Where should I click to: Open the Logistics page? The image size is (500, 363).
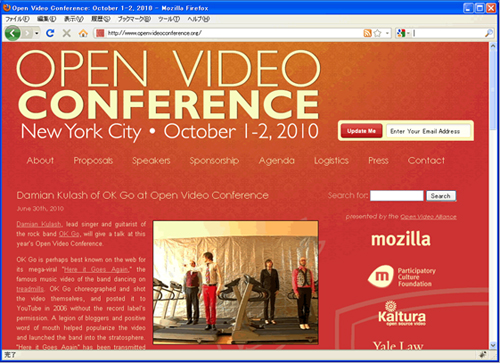pos(331,161)
